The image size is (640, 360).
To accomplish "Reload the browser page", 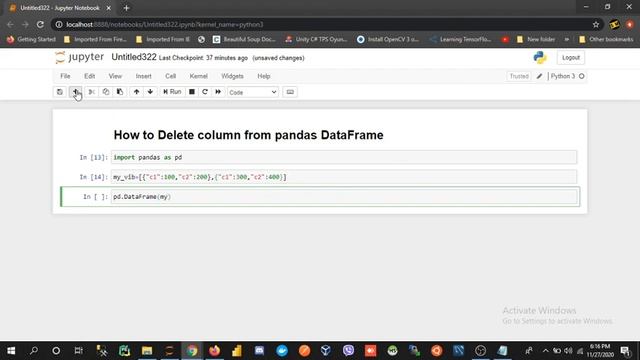I will pyautogui.click(x=40, y=24).
